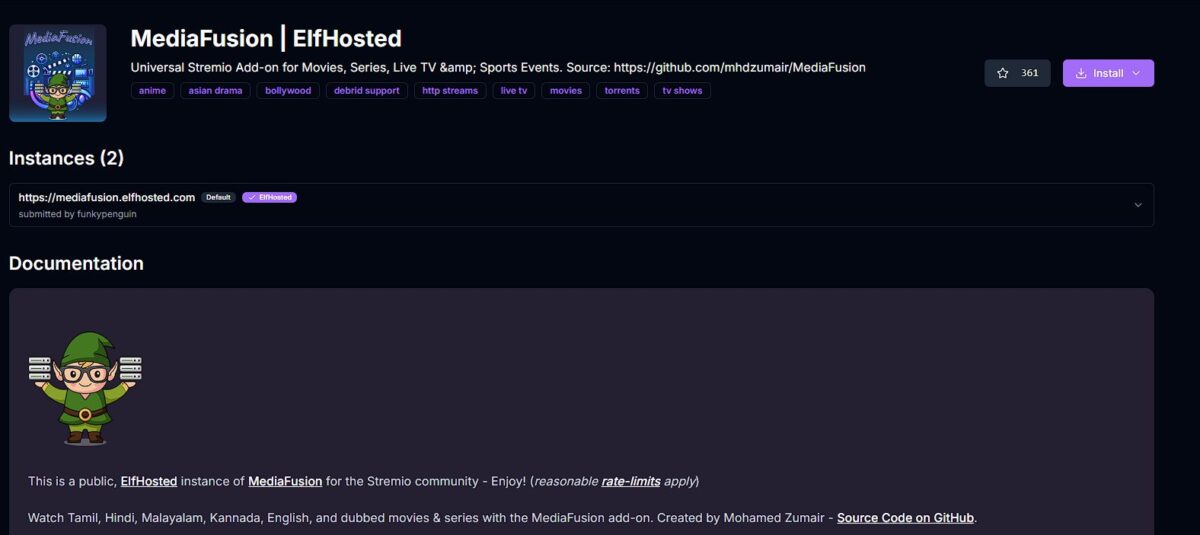Select the bollywood tag

288,91
